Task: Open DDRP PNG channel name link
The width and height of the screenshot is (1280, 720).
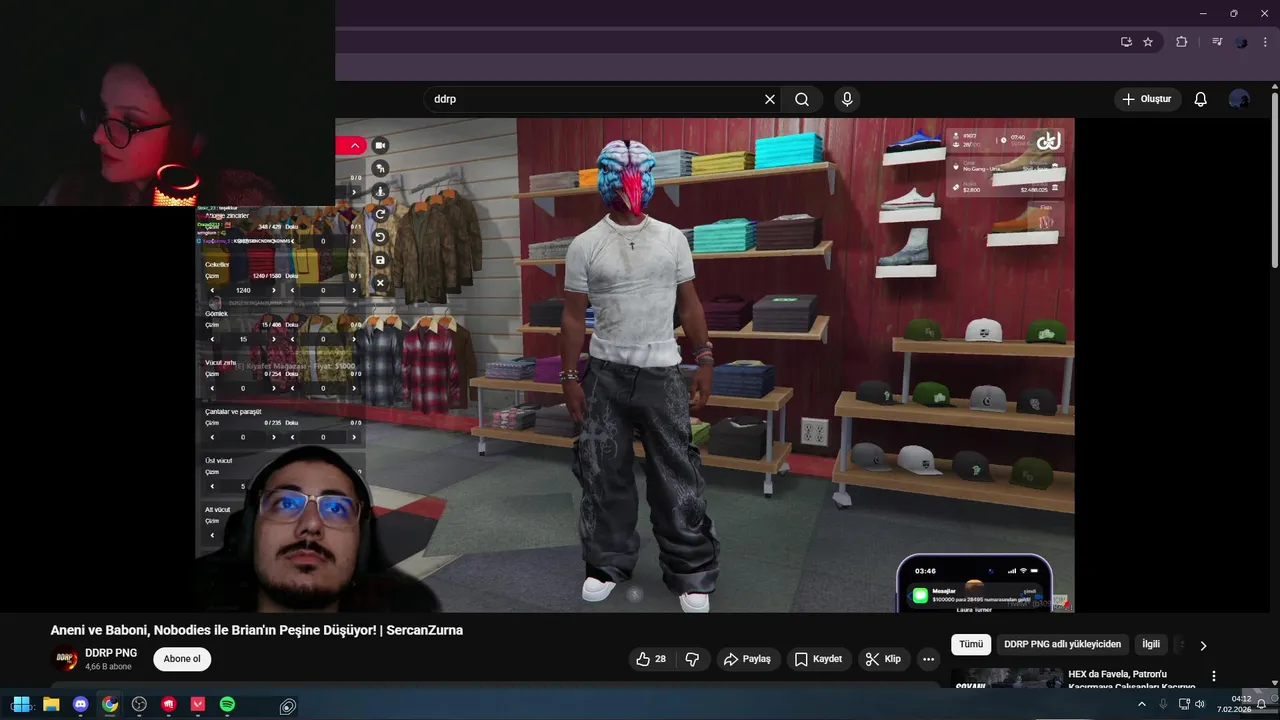Action: point(111,653)
